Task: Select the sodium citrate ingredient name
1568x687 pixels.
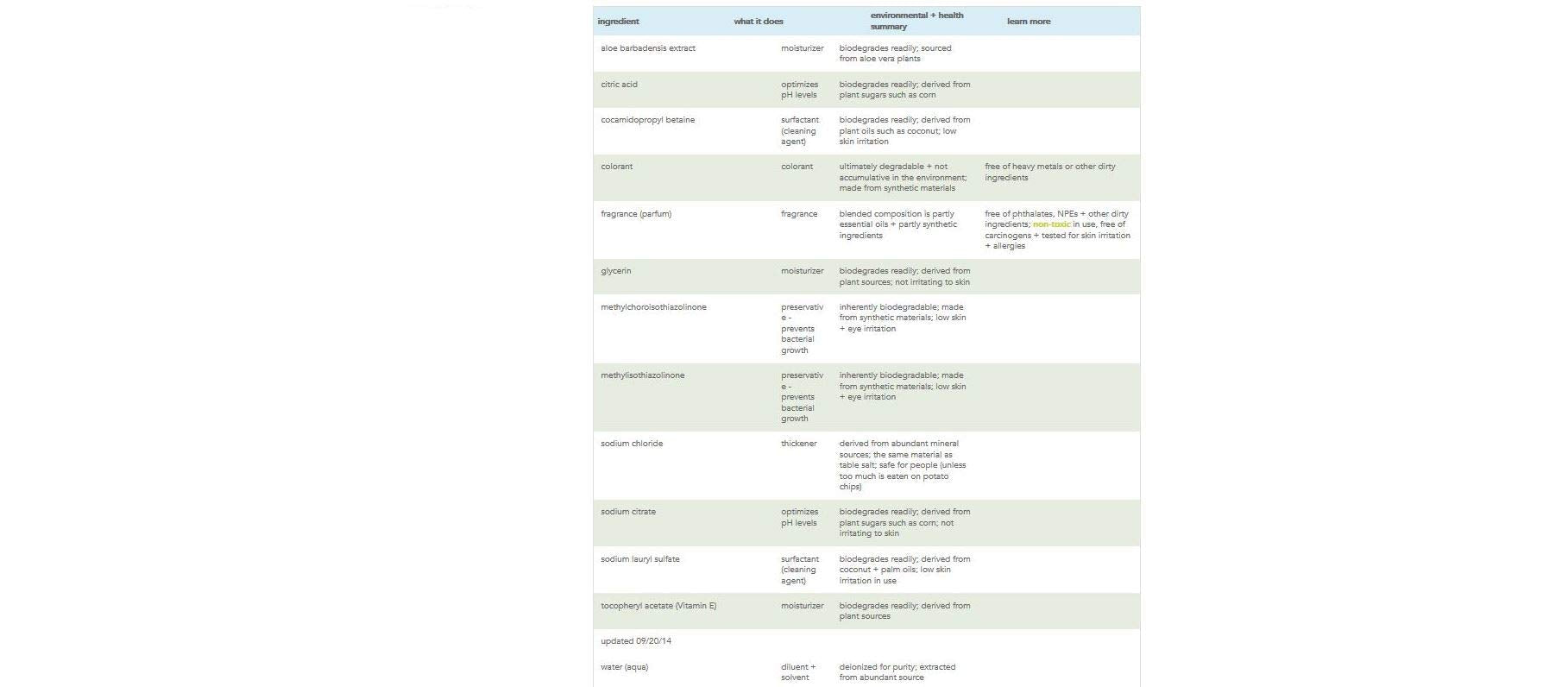Action: pyautogui.click(x=628, y=512)
